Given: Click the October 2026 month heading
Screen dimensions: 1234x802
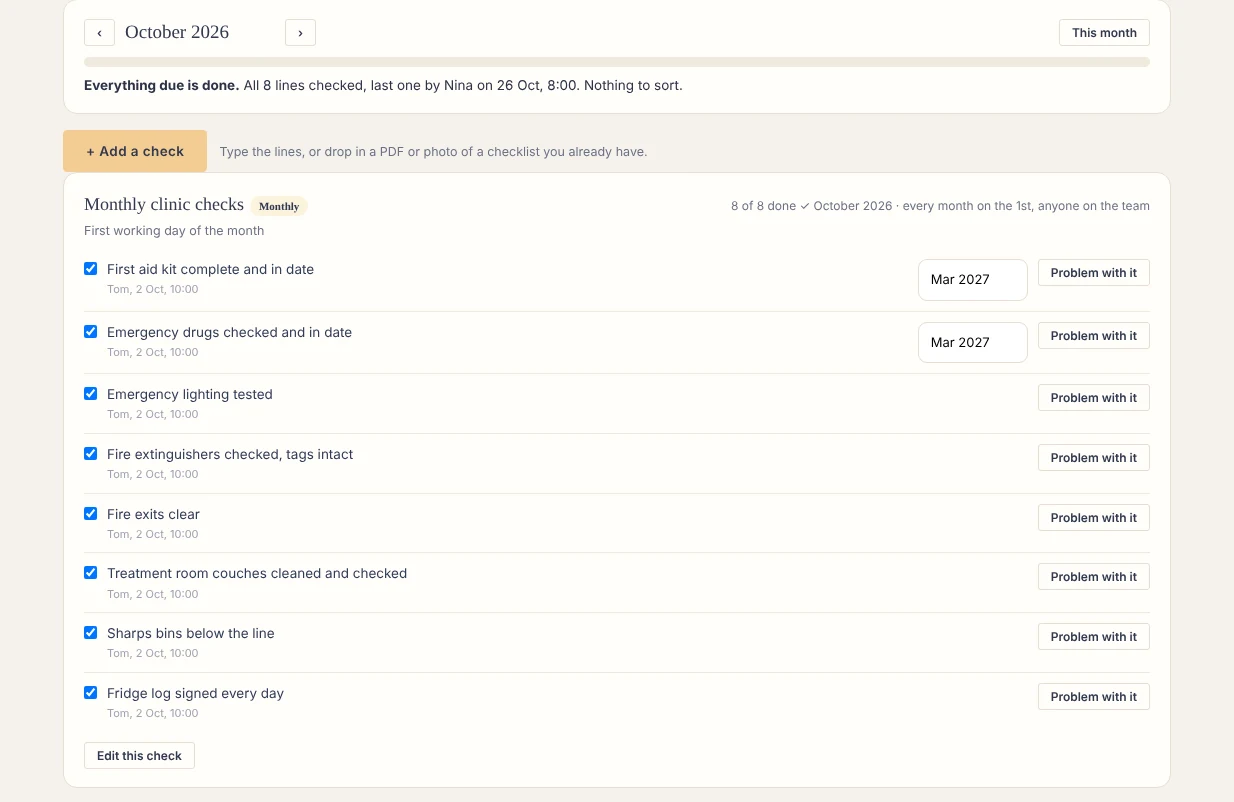Looking at the screenshot, I should 177,32.
